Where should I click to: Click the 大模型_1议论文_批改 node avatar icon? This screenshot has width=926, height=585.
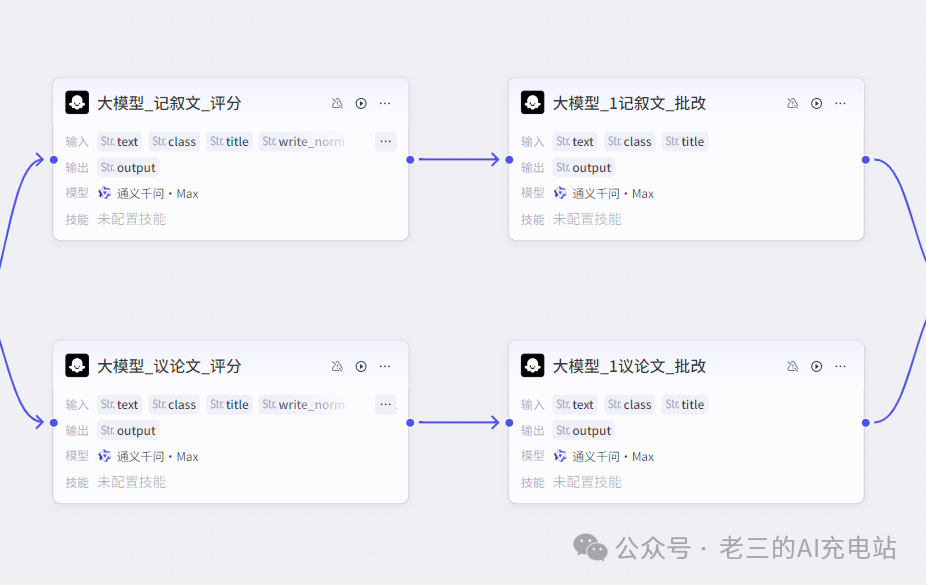(533, 366)
